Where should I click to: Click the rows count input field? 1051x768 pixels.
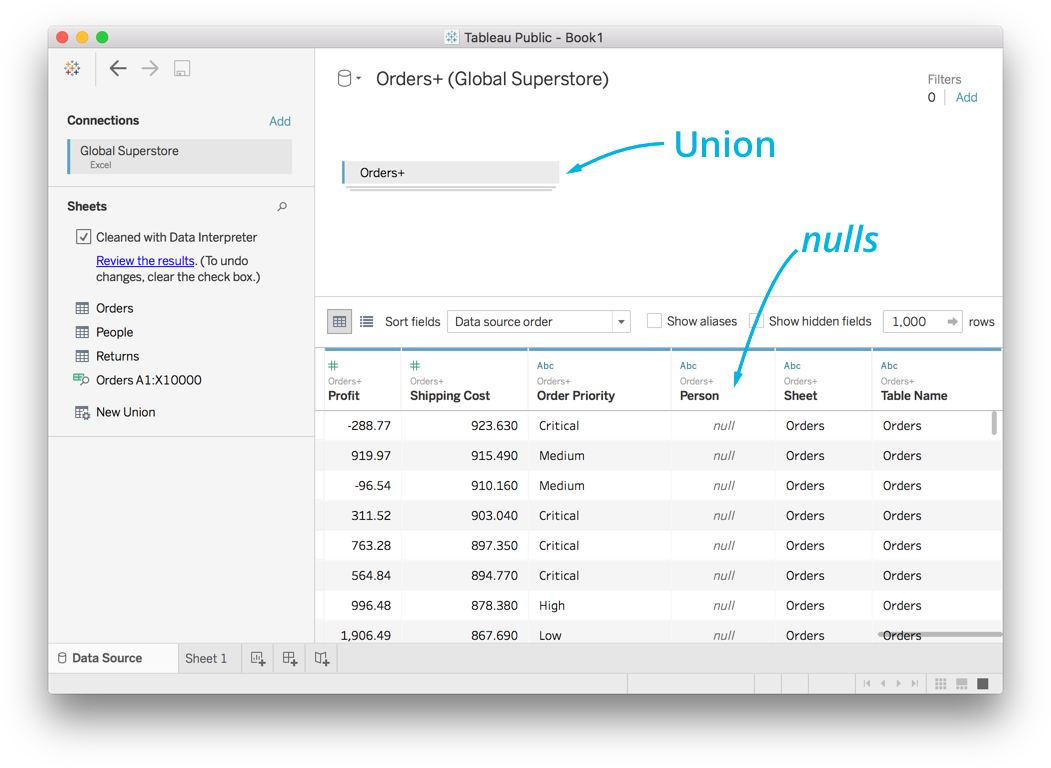(x=912, y=322)
